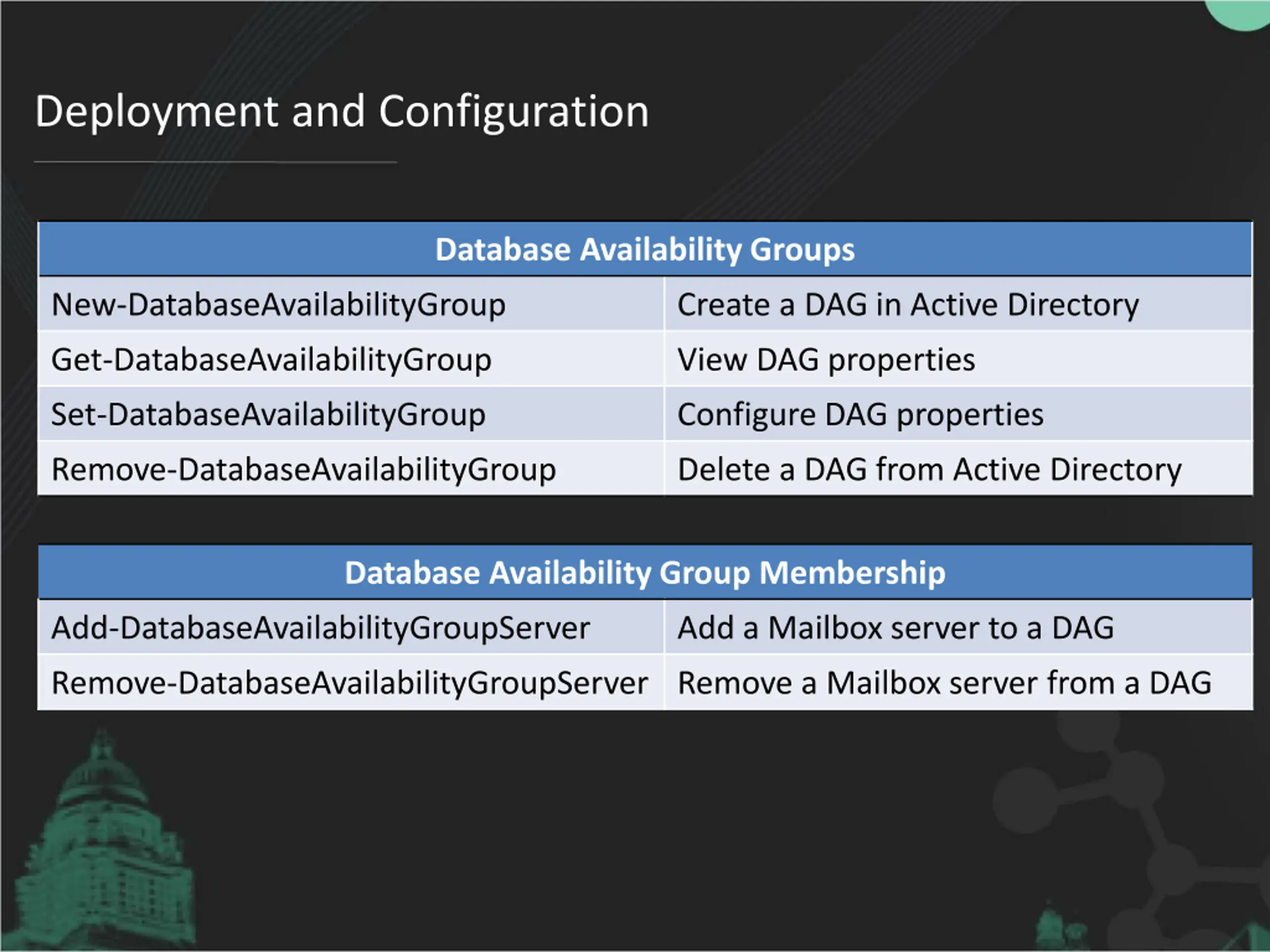1270x952 pixels.
Task: Click the thin line under slide title
Action: (215, 163)
